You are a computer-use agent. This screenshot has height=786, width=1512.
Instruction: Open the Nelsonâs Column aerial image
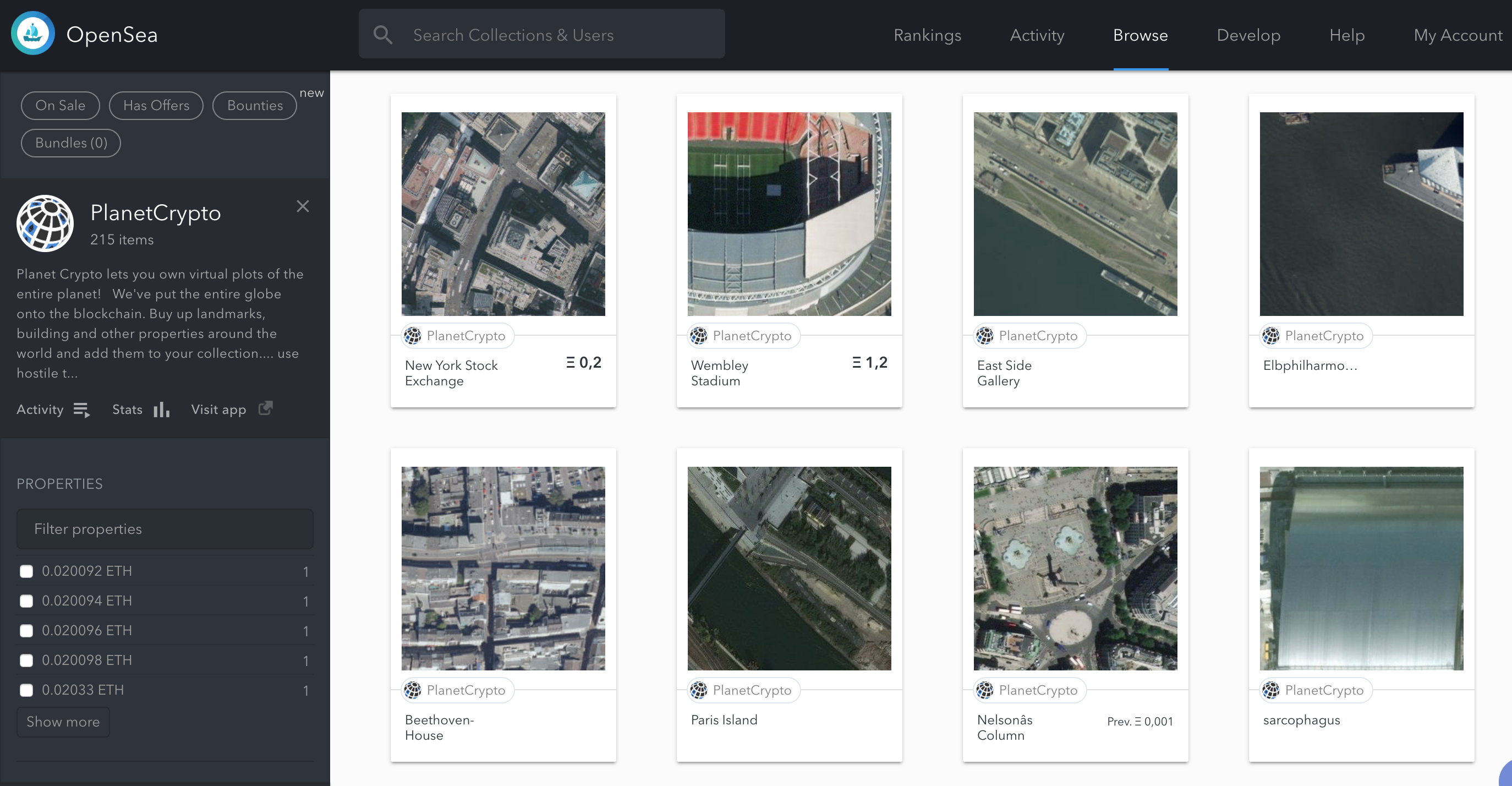(1075, 569)
